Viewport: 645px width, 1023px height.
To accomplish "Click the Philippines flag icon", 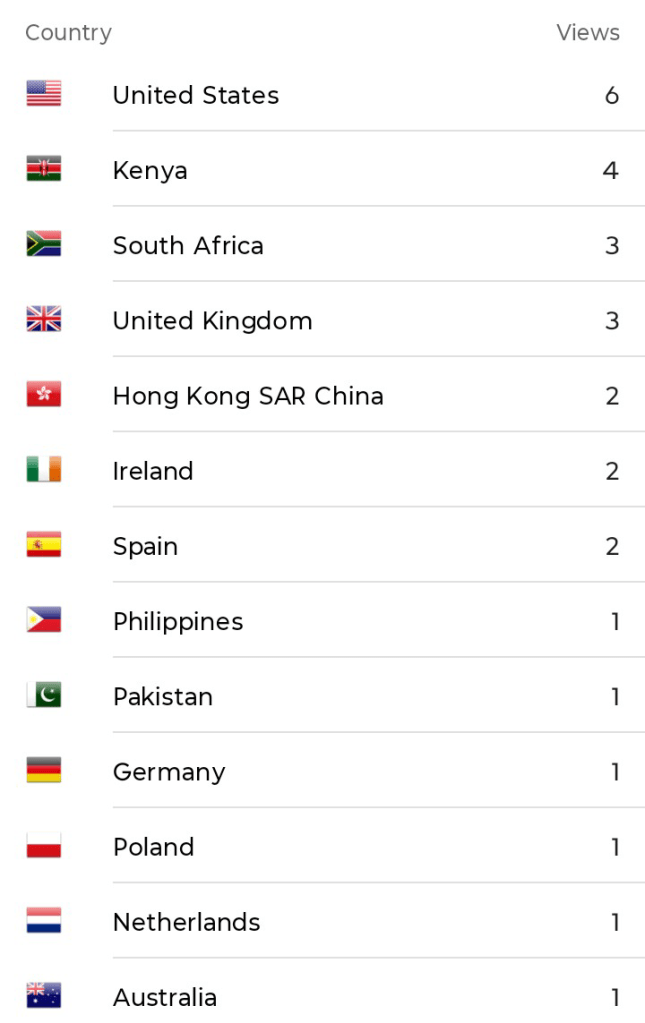I will pos(43,620).
